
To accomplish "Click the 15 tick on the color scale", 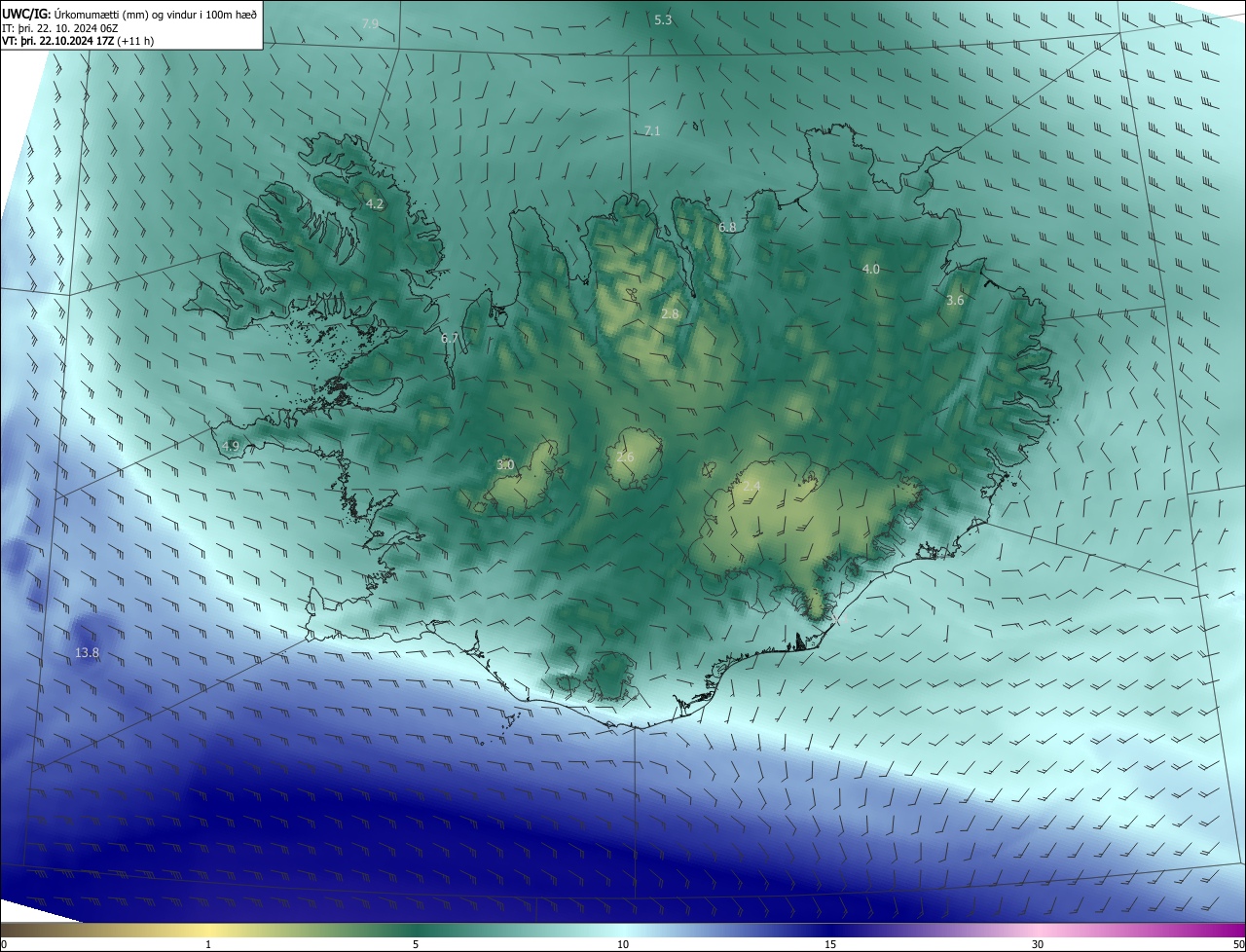I will click(x=830, y=944).
